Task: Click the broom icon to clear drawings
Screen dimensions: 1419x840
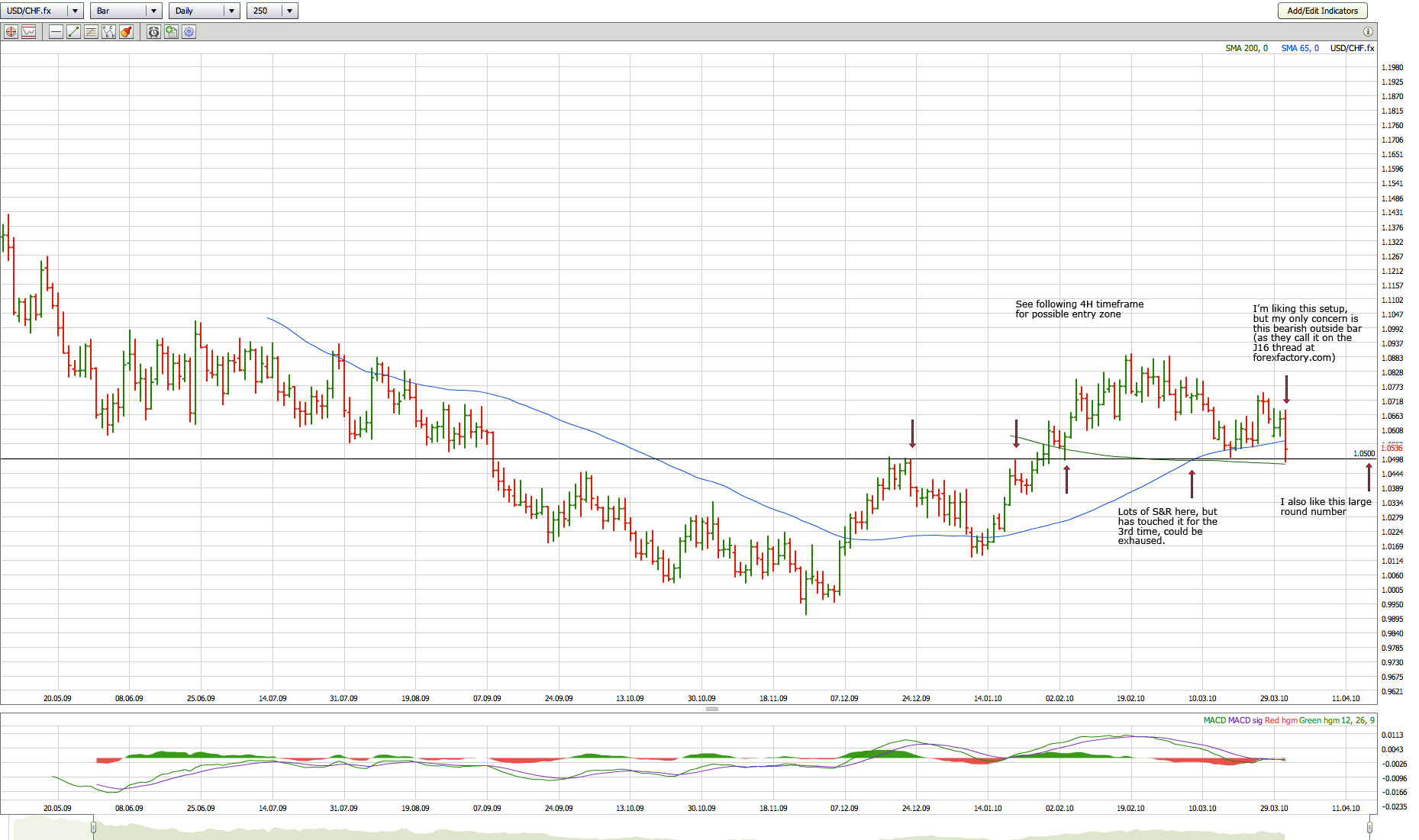Action: tap(126, 32)
